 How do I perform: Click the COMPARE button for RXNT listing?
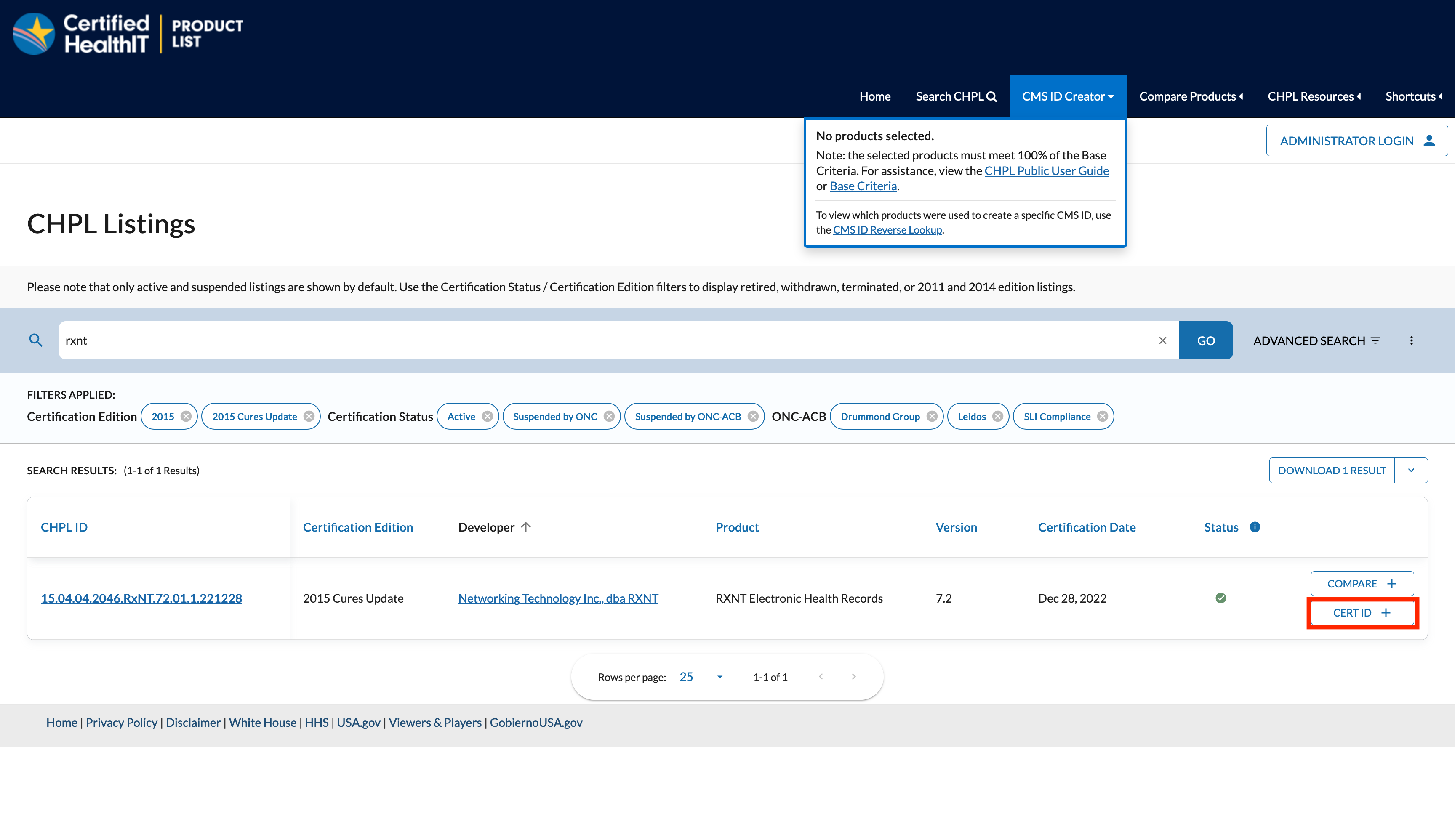coord(1362,583)
